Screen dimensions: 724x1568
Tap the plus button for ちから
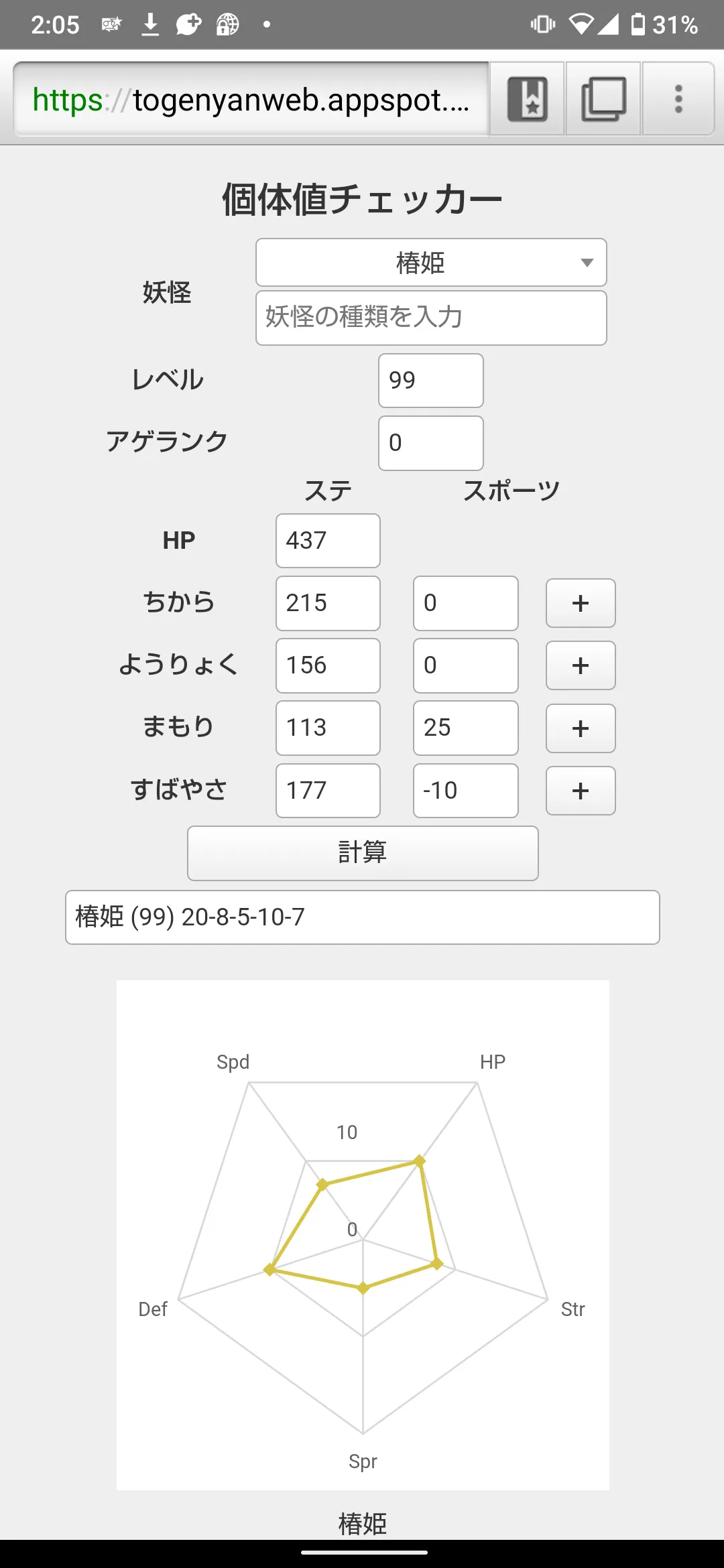click(581, 603)
